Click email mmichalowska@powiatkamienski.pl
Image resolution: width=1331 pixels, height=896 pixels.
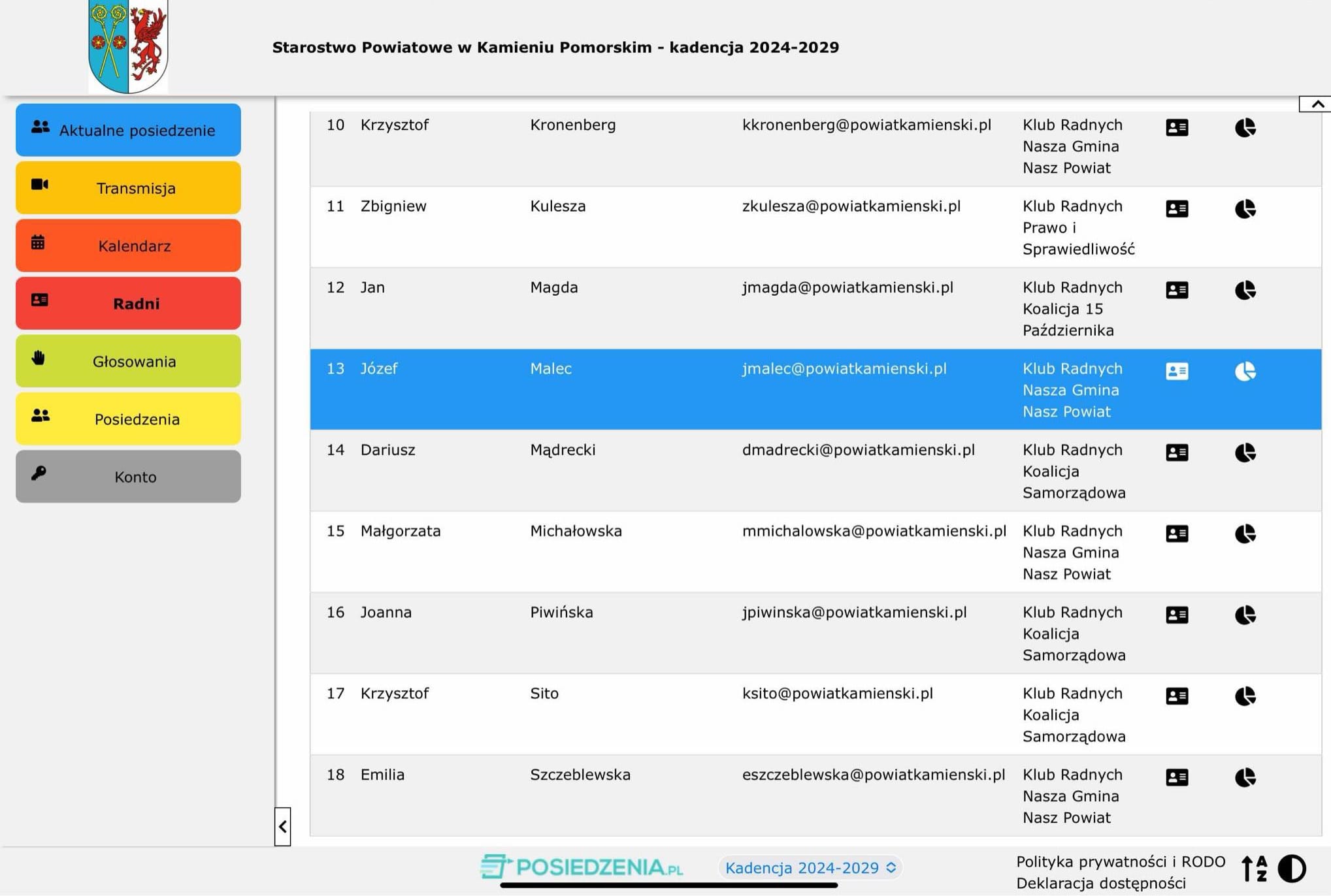[874, 531]
